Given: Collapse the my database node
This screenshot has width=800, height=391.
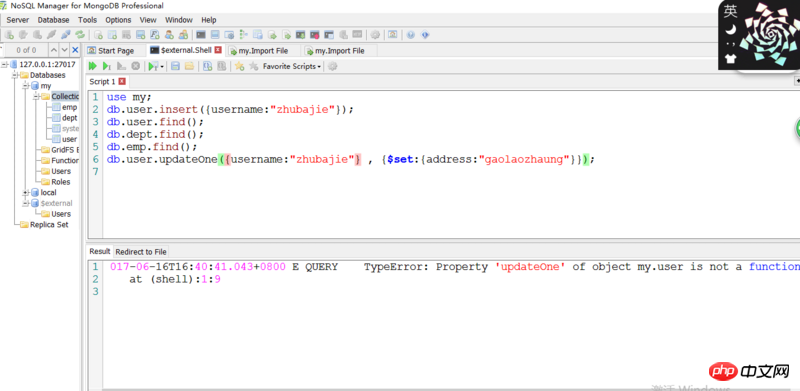Looking at the screenshot, I should pyautogui.click(x=26, y=86).
